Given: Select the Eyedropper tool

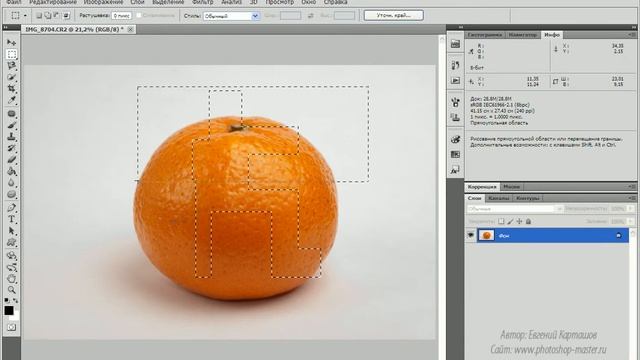Looking at the screenshot, I should 11,100.
